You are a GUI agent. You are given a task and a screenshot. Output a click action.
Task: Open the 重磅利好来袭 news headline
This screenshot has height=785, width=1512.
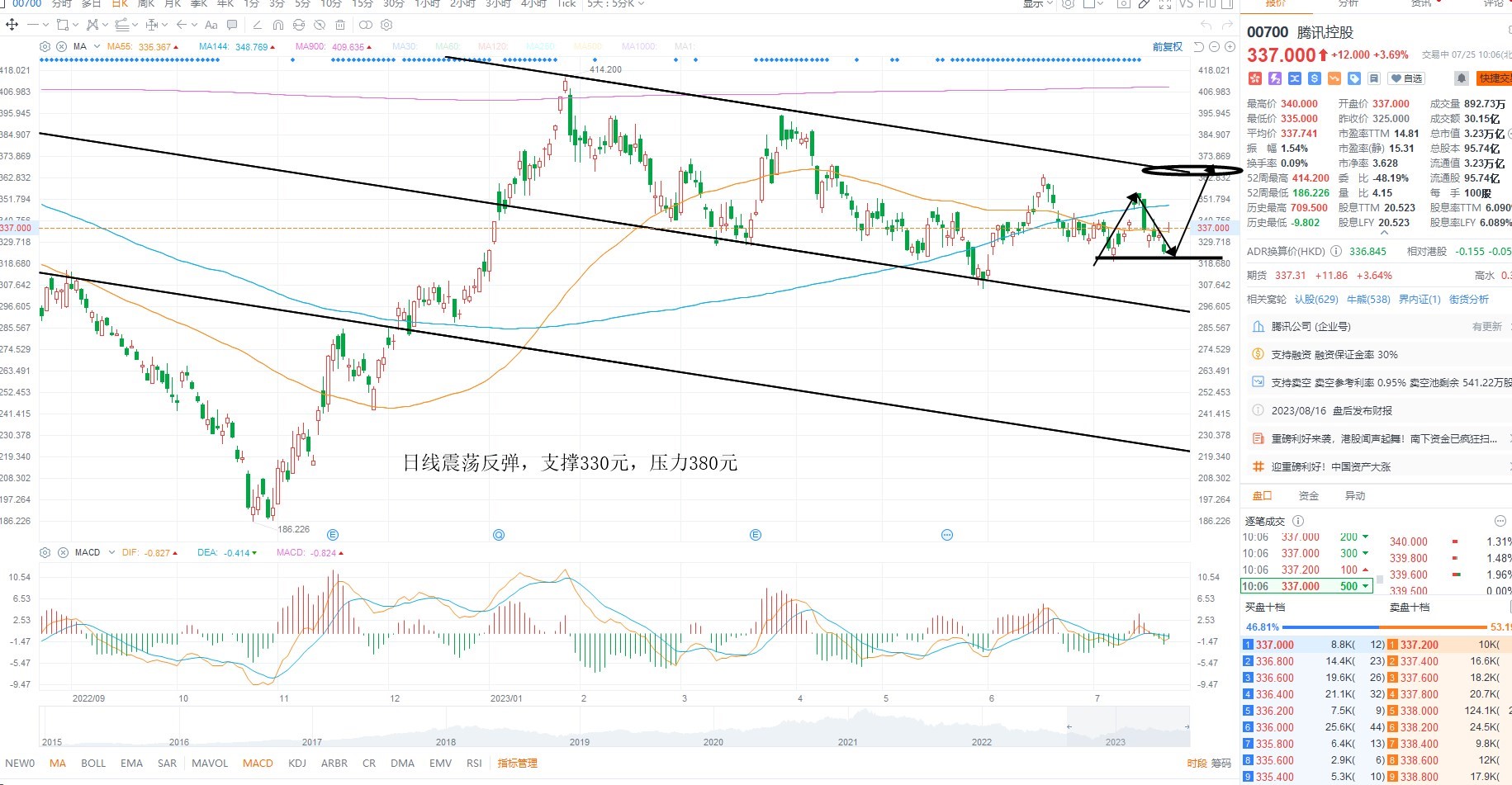coord(1384,439)
